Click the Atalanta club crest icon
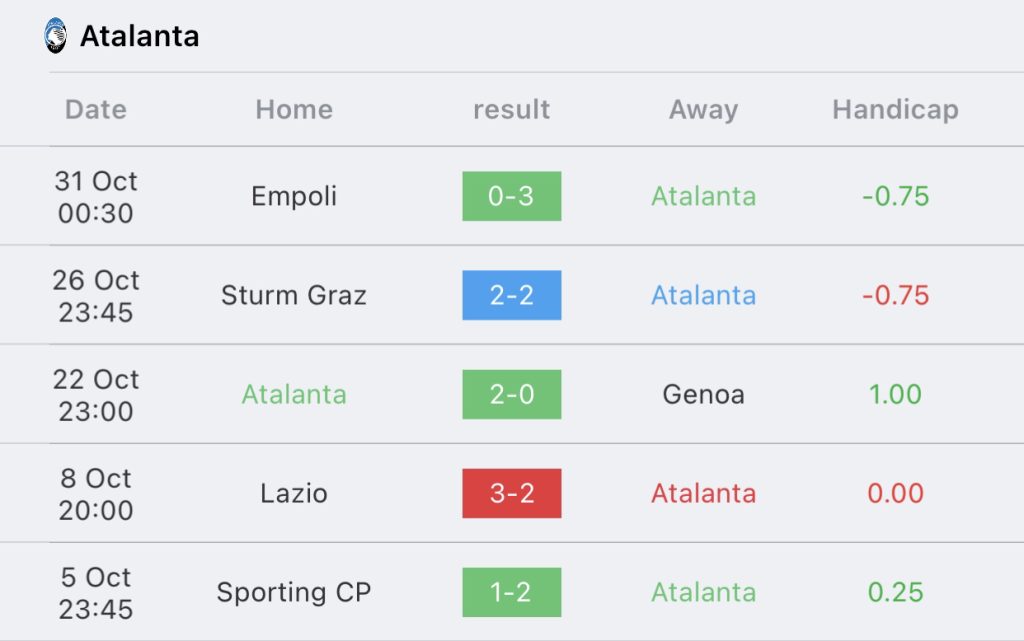This screenshot has height=641, width=1024. tap(56, 36)
